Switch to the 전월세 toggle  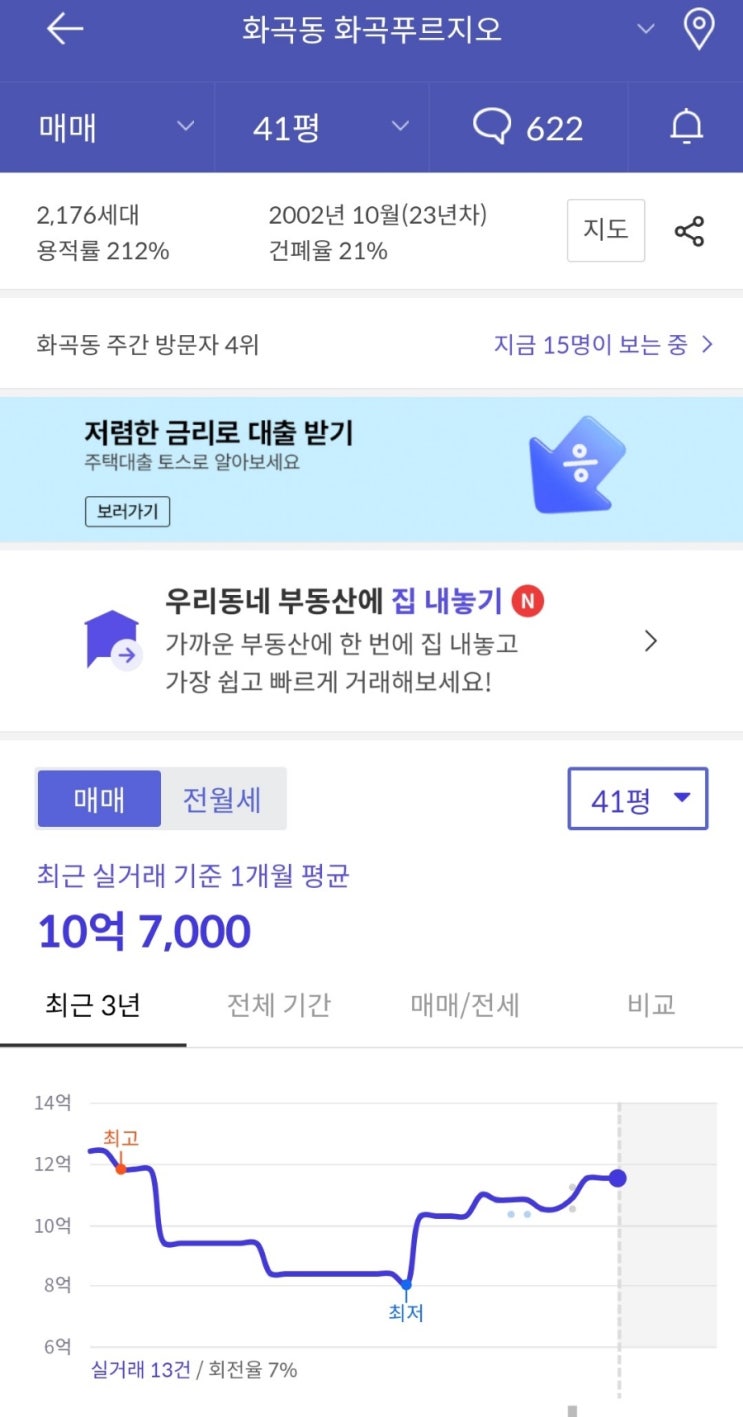[x=222, y=799]
